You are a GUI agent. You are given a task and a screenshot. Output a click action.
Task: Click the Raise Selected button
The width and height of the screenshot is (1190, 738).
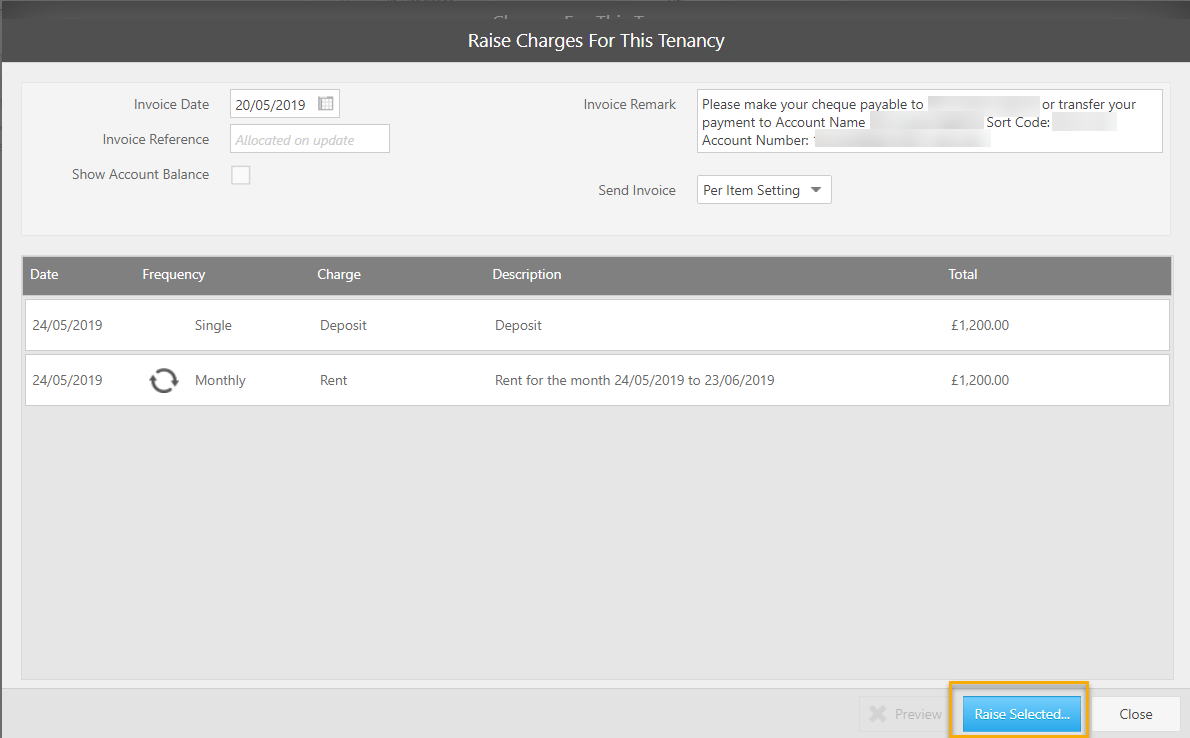[1022, 714]
